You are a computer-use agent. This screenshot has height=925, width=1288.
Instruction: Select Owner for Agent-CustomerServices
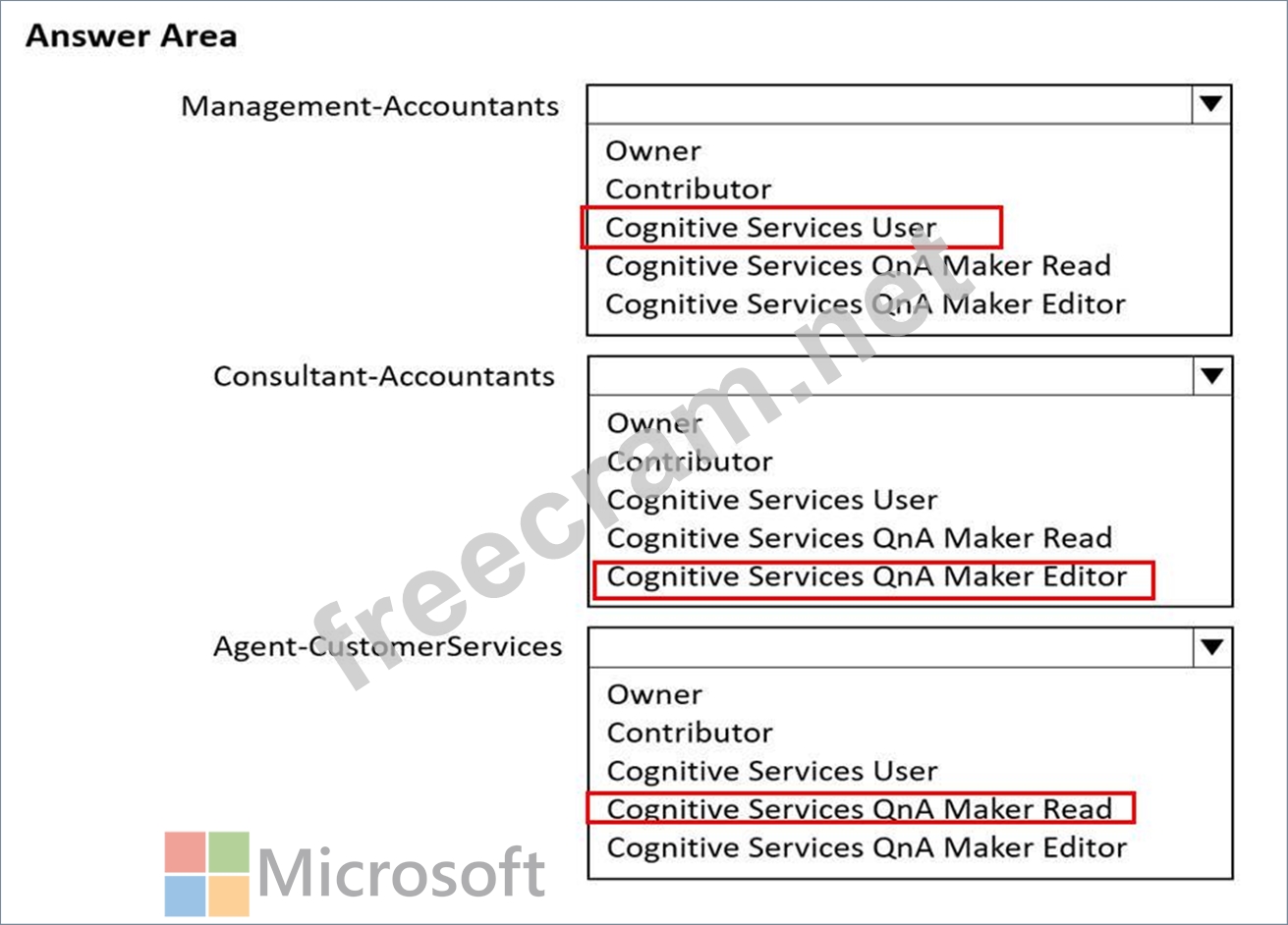[x=655, y=695]
